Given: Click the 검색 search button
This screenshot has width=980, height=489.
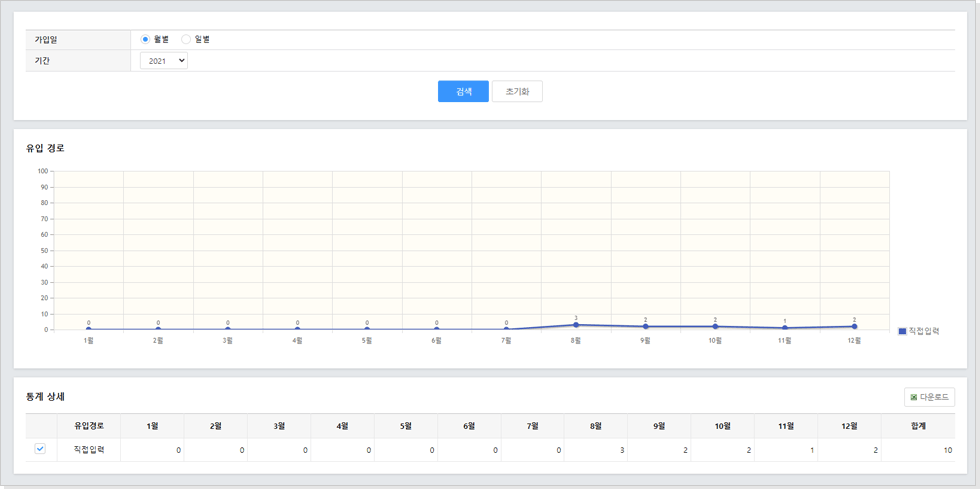Looking at the screenshot, I should [x=463, y=91].
